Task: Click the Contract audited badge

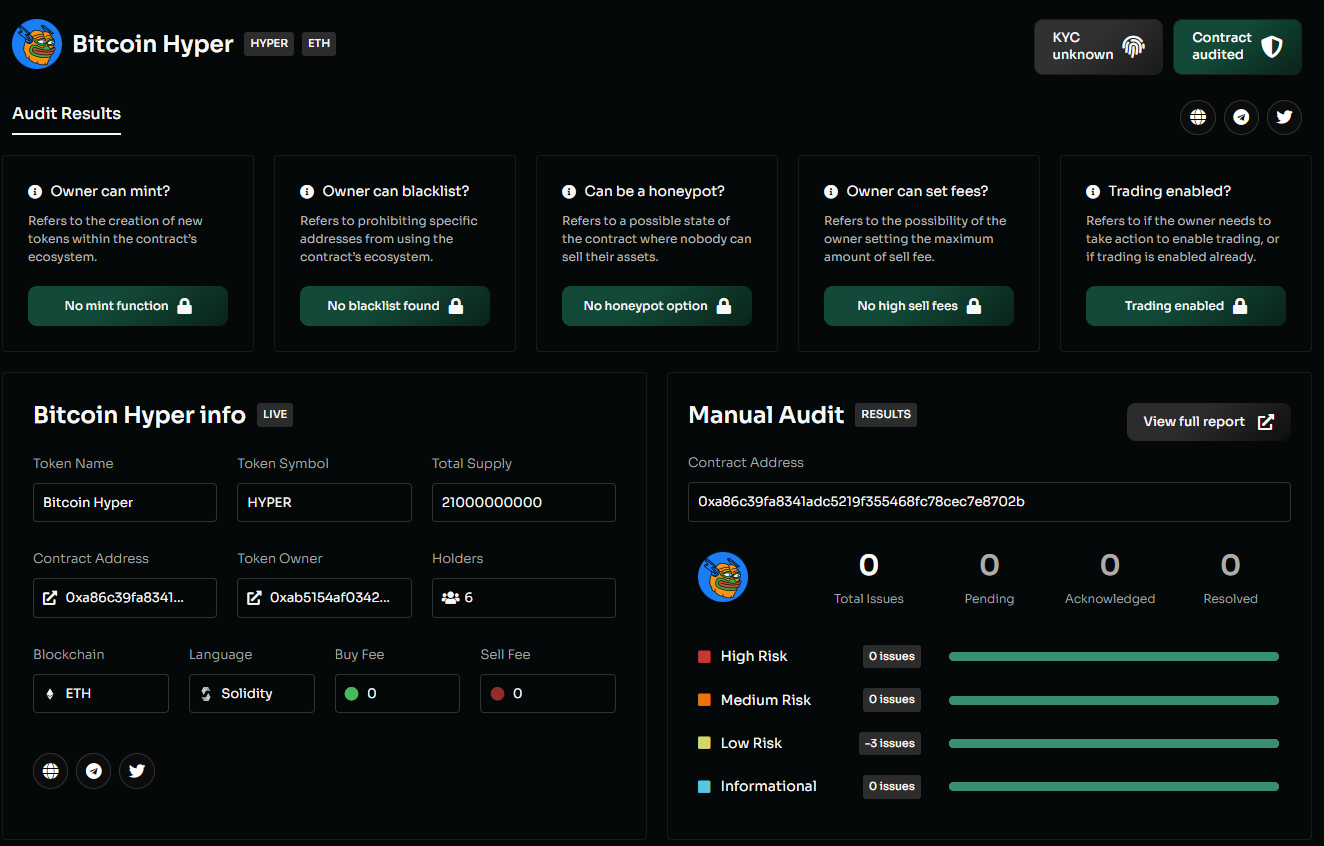Action: tap(1236, 46)
